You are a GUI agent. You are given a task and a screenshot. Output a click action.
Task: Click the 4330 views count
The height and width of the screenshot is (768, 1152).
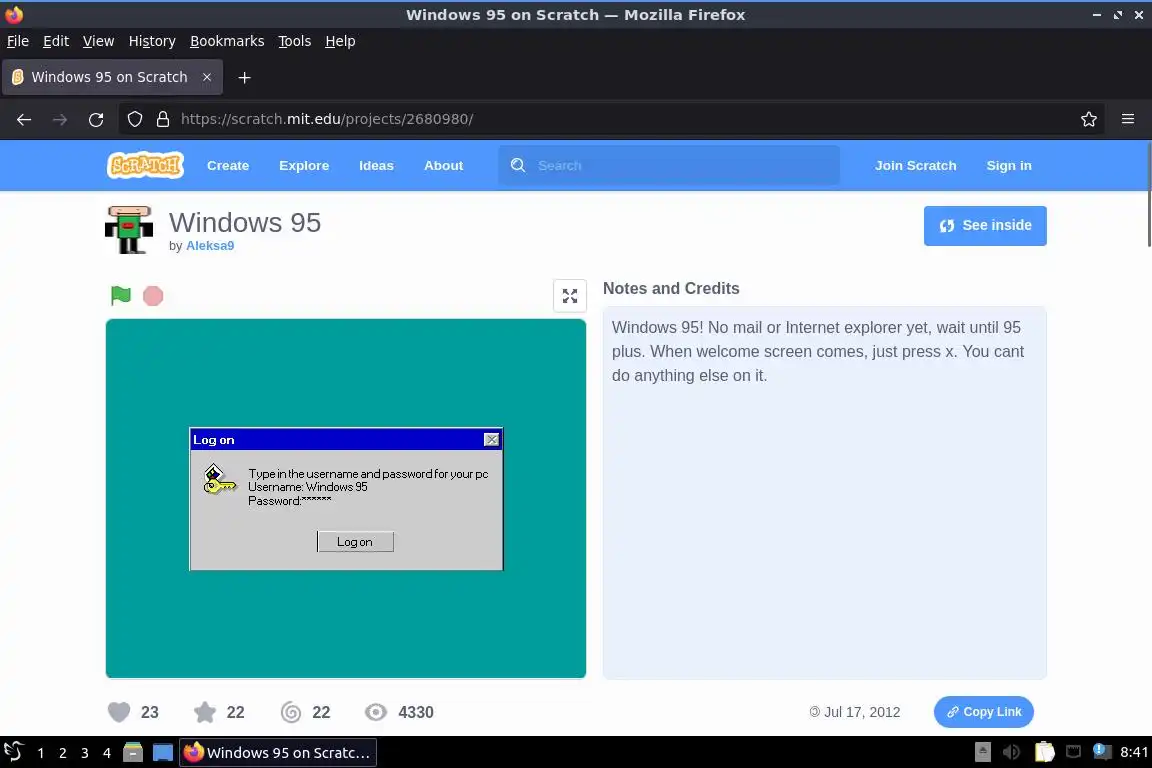pyautogui.click(x=416, y=711)
